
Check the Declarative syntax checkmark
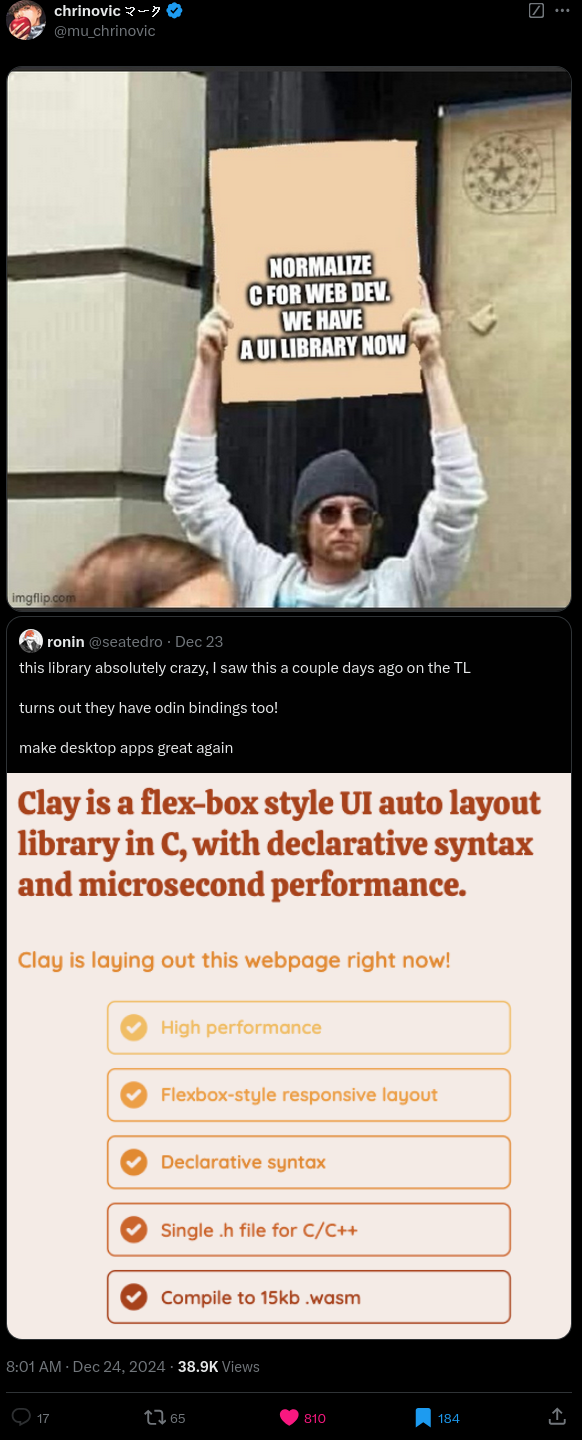pos(133,1162)
